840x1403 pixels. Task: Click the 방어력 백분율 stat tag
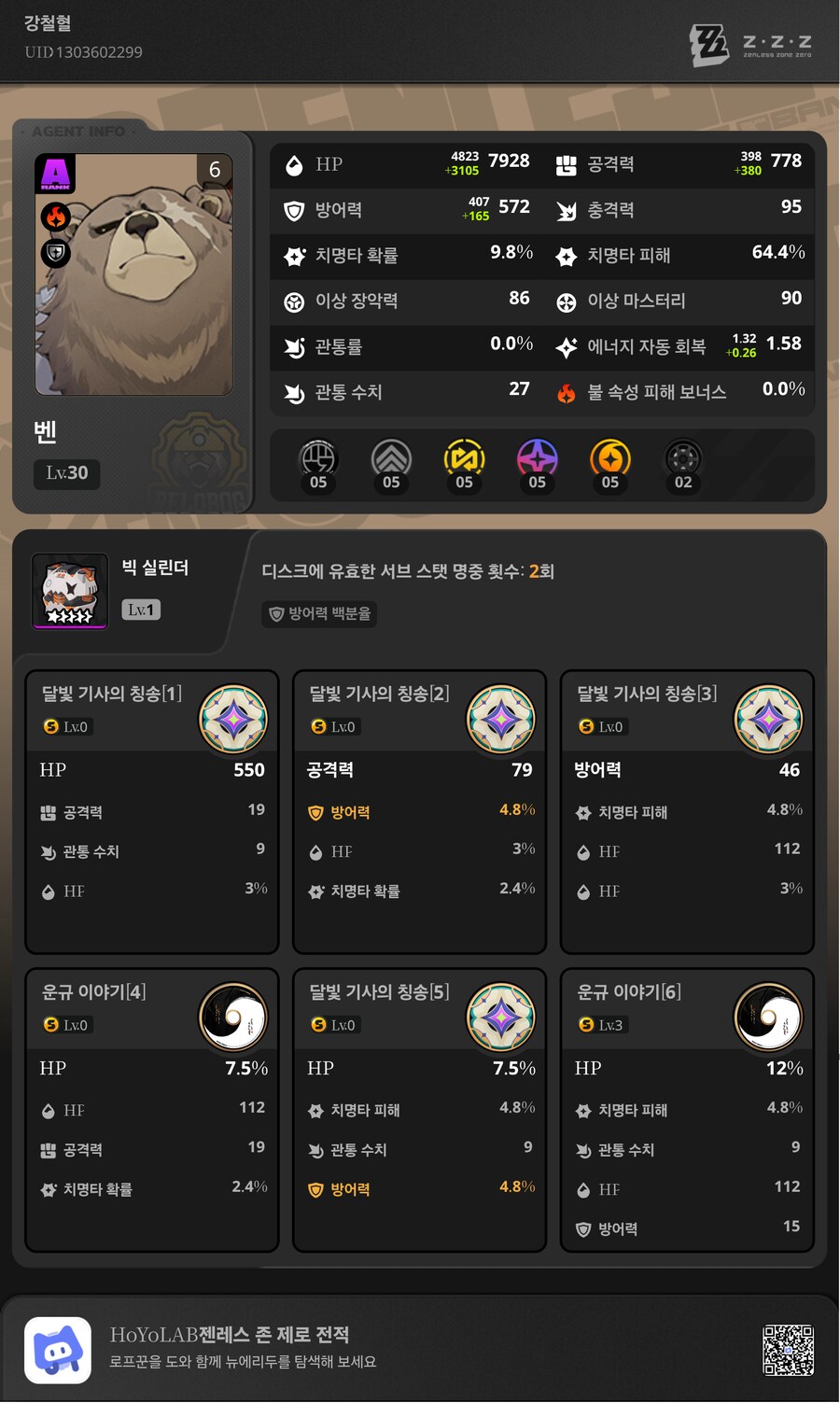319,613
